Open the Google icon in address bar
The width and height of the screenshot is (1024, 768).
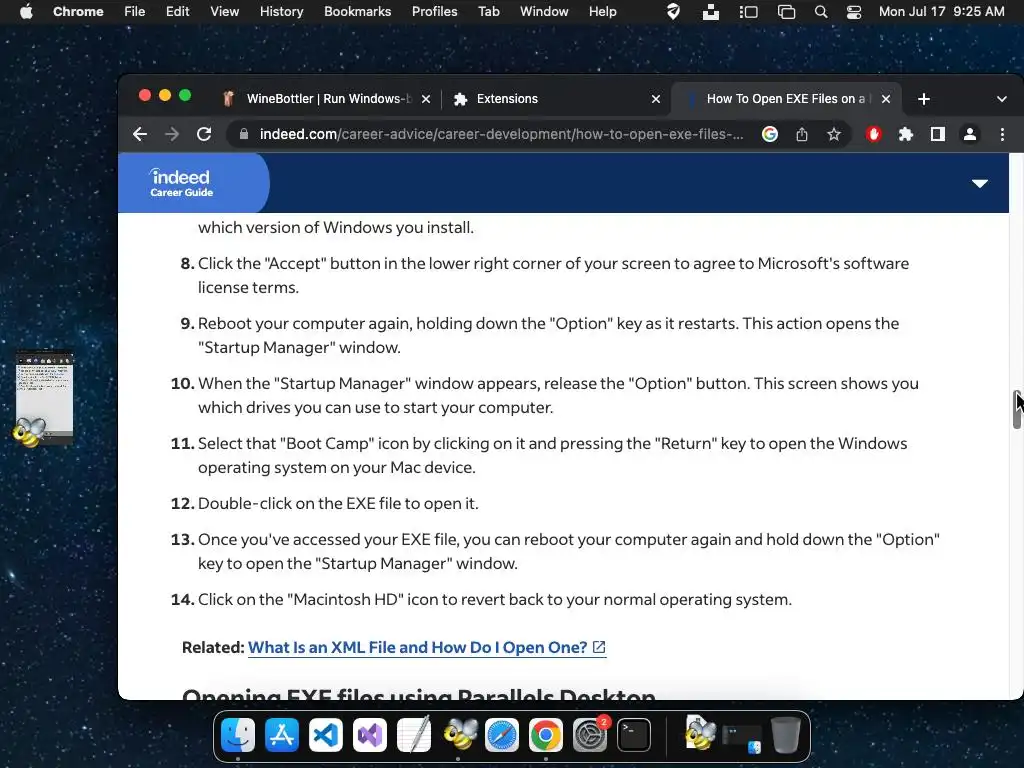770,135
